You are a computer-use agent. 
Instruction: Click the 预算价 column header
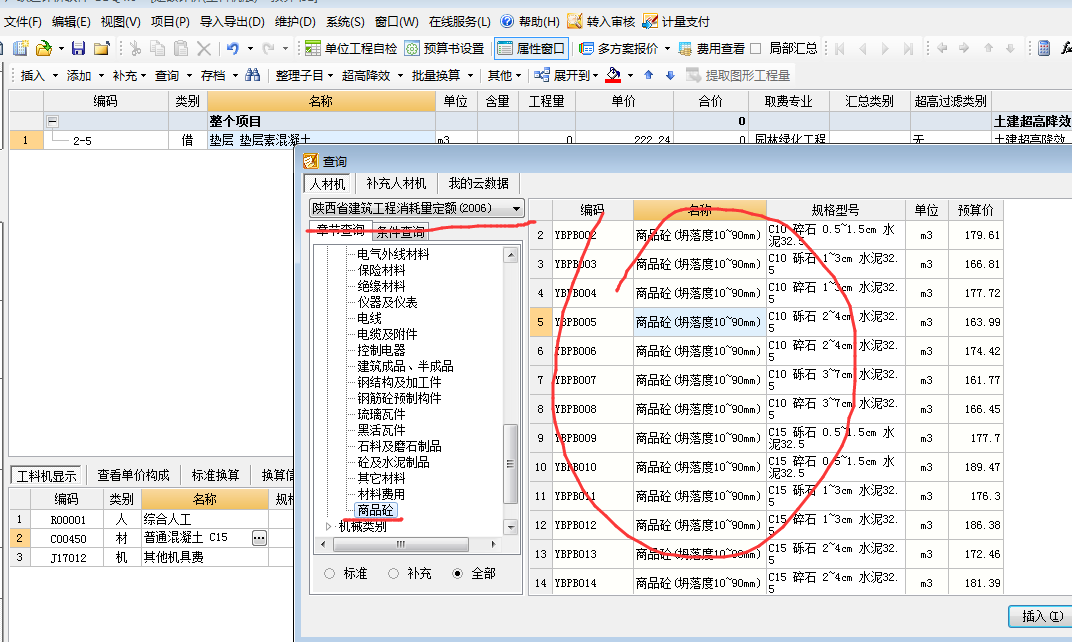(x=976, y=210)
